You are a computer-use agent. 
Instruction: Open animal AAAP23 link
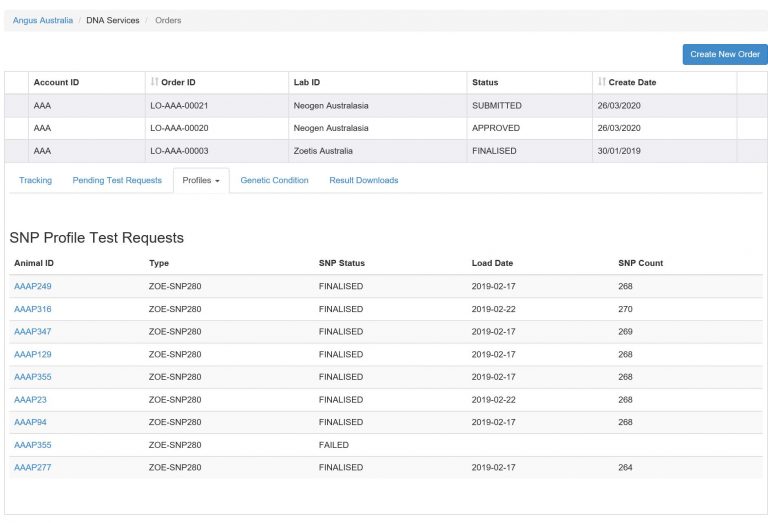point(30,400)
